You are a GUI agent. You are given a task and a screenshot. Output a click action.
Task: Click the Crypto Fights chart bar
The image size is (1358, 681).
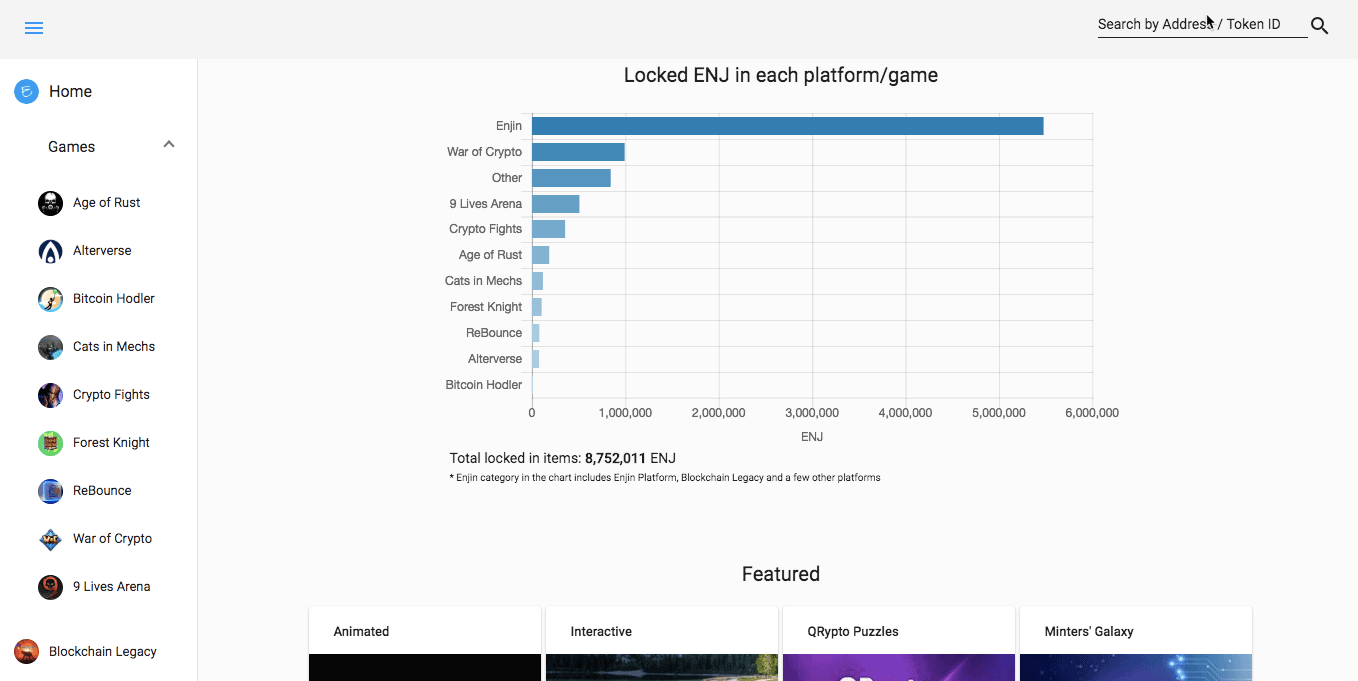coord(548,229)
